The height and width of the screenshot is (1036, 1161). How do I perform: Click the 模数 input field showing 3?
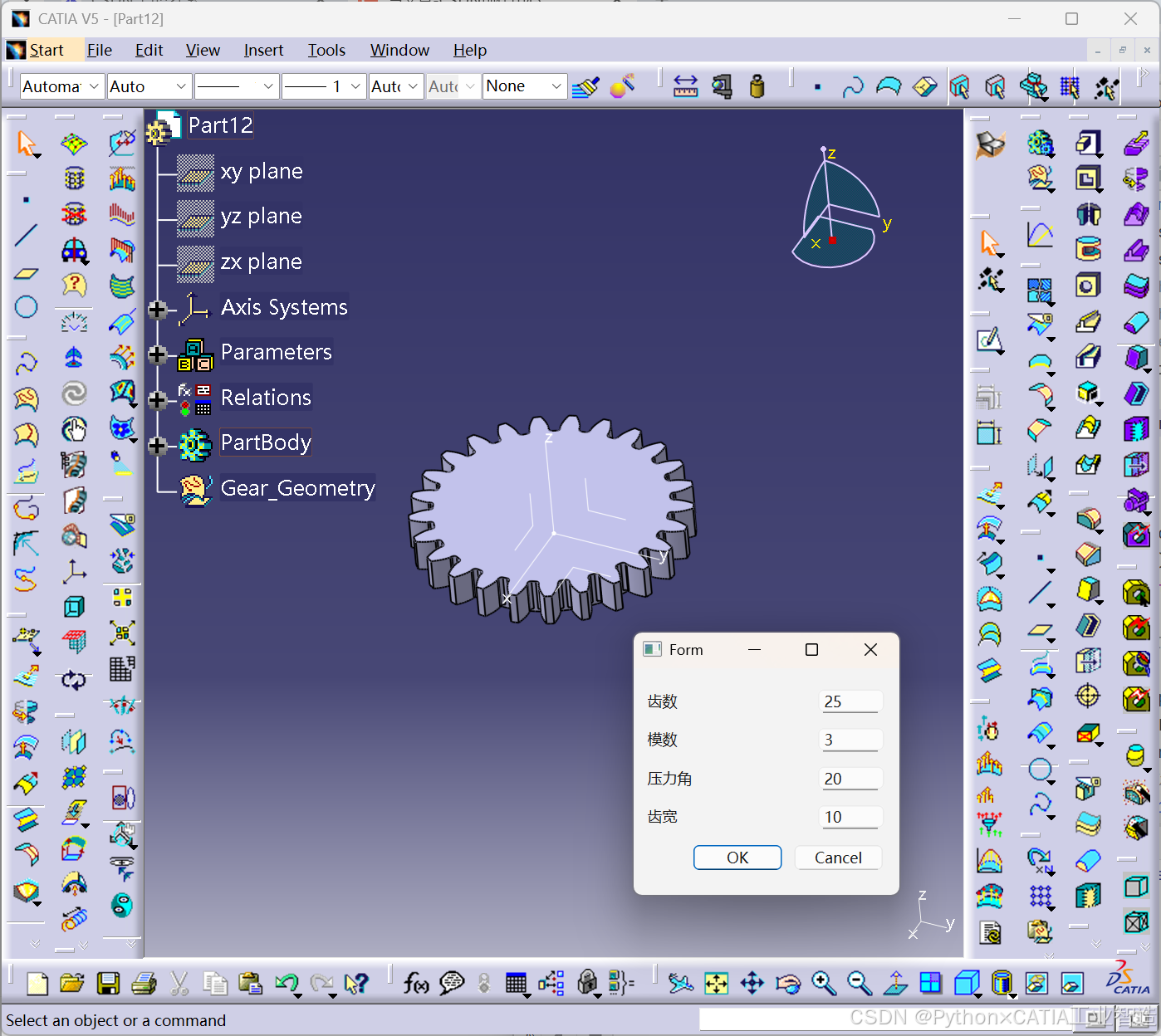[850, 740]
